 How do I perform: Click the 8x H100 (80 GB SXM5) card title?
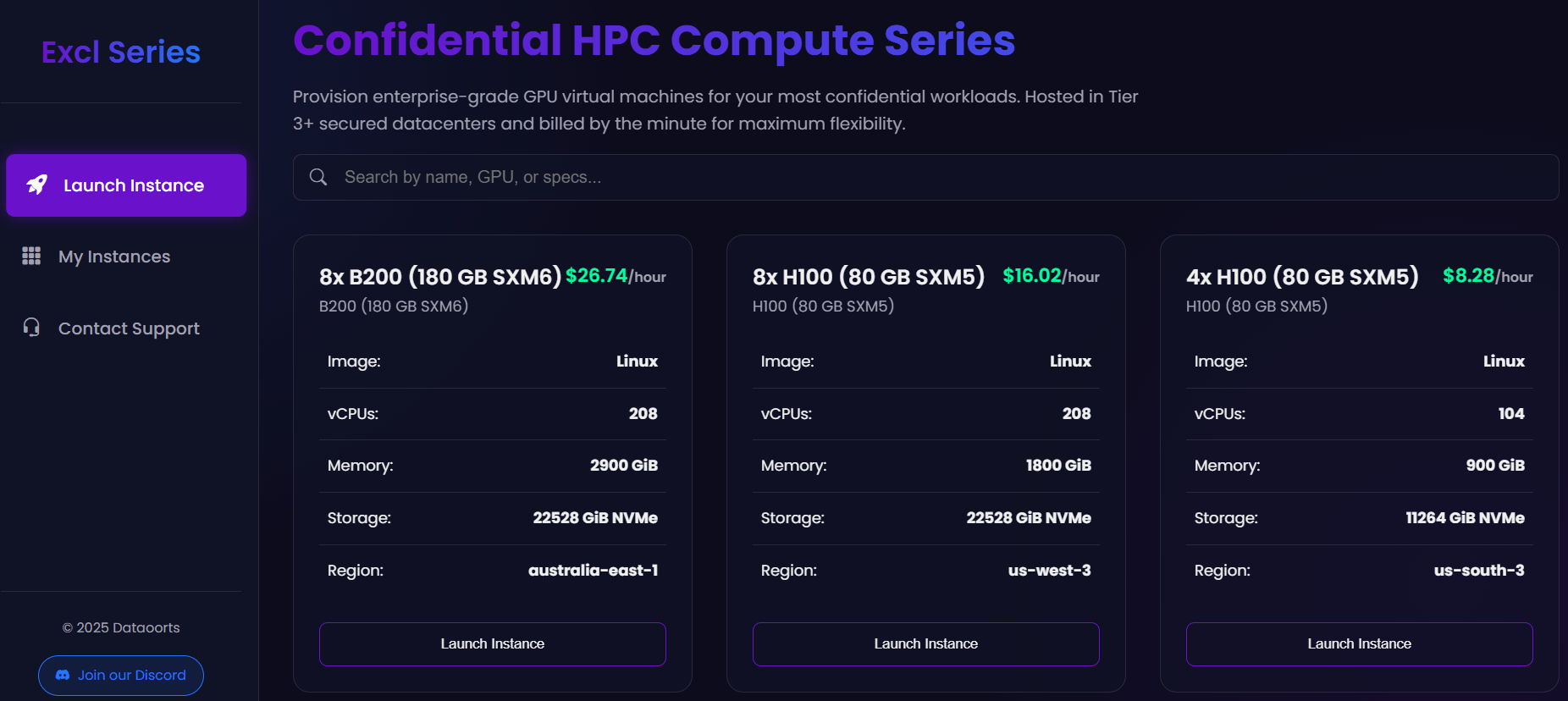[869, 277]
